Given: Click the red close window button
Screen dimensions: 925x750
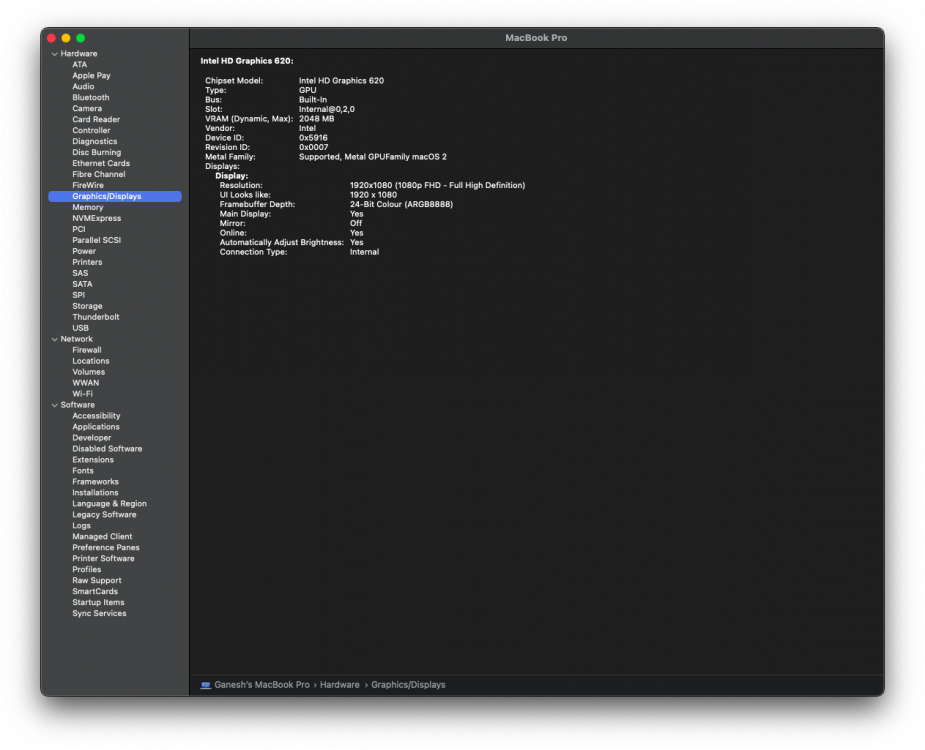Looking at the screenshot, I should [x=51, y=38].
